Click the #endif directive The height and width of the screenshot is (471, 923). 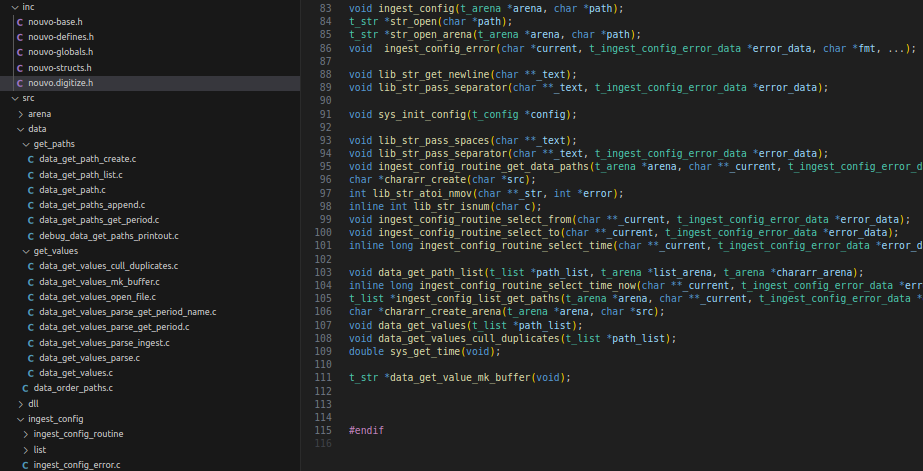pos(366,430)
